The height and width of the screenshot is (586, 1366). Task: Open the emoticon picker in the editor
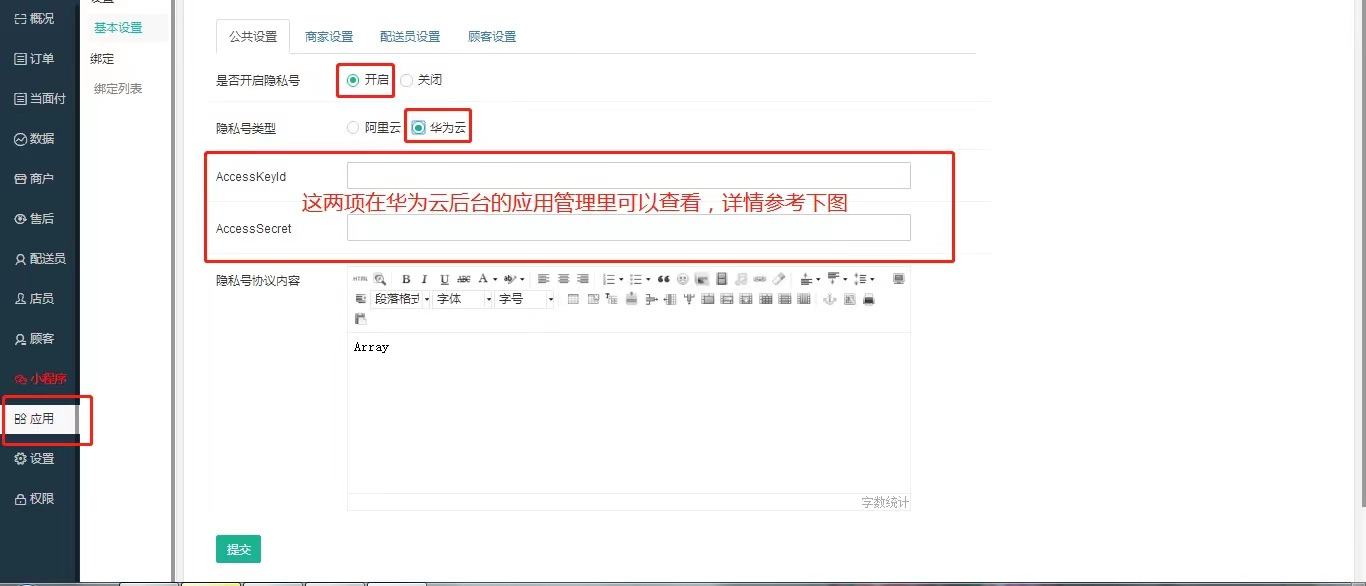tap(682, 279)
